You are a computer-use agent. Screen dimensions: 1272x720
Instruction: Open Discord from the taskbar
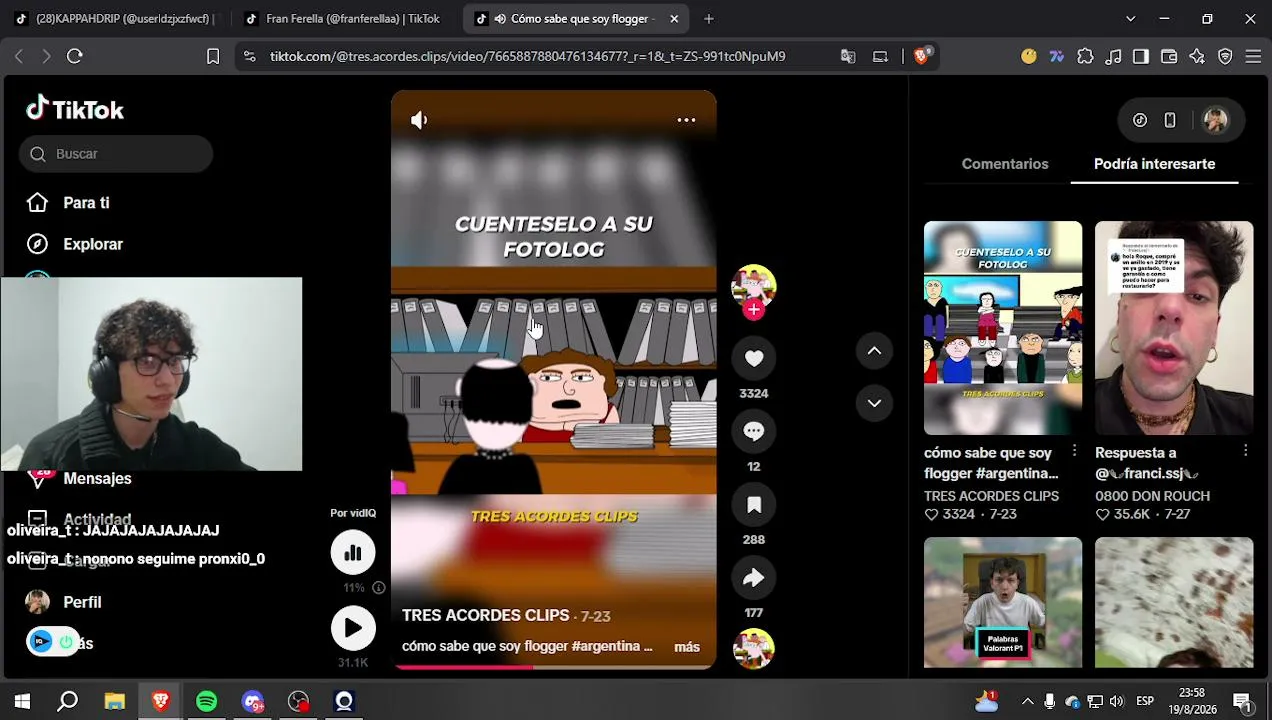point(253,702)
